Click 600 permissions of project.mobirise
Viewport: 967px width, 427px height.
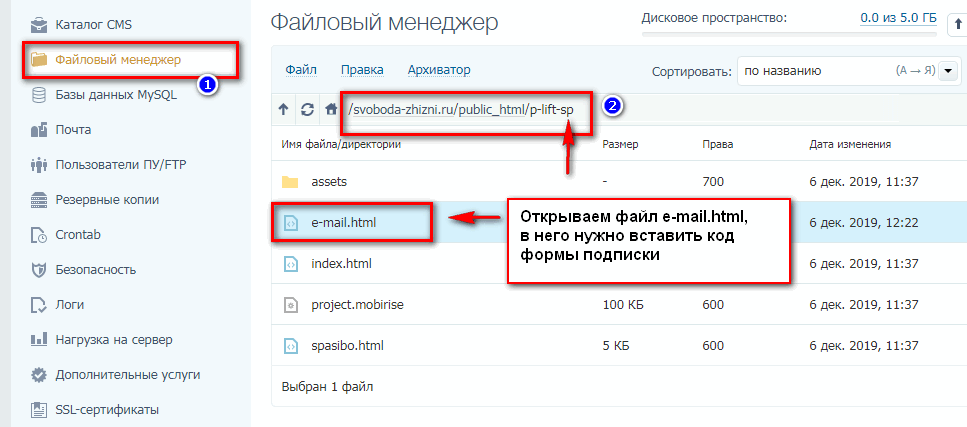pyautogui.click(x=713, y=305)
